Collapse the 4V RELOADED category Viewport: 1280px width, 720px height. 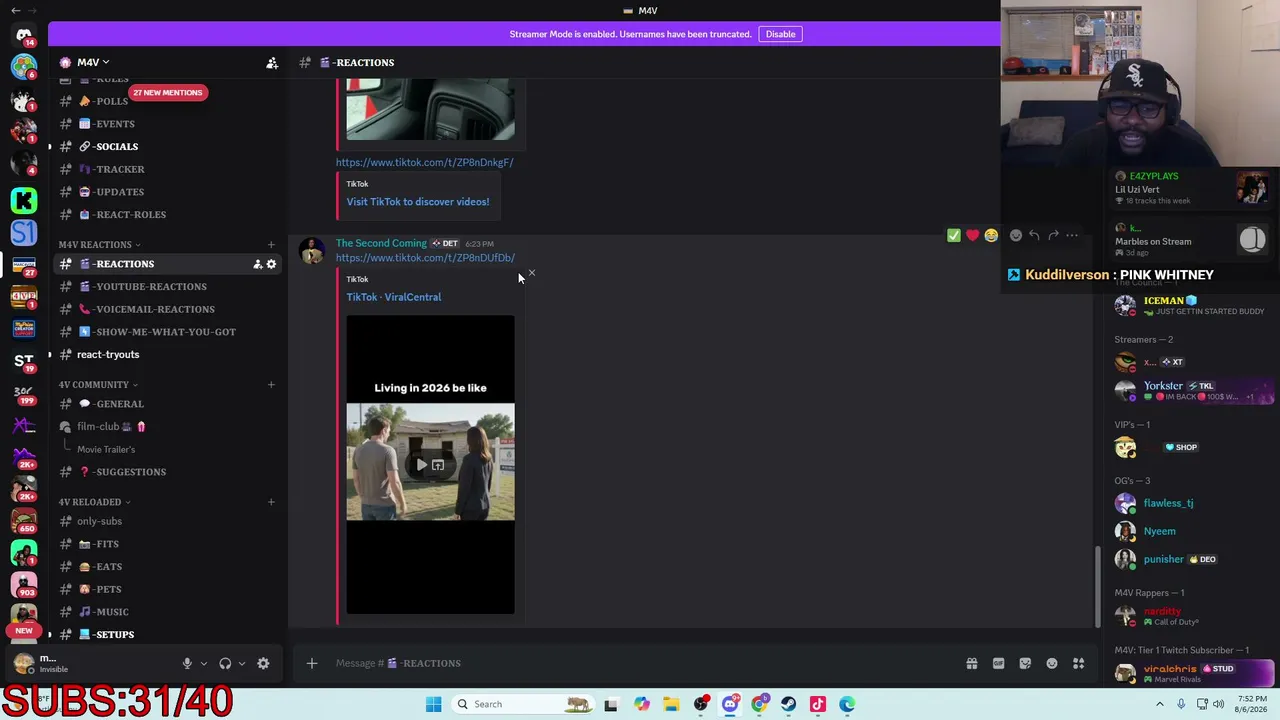[x=94, y=502]
